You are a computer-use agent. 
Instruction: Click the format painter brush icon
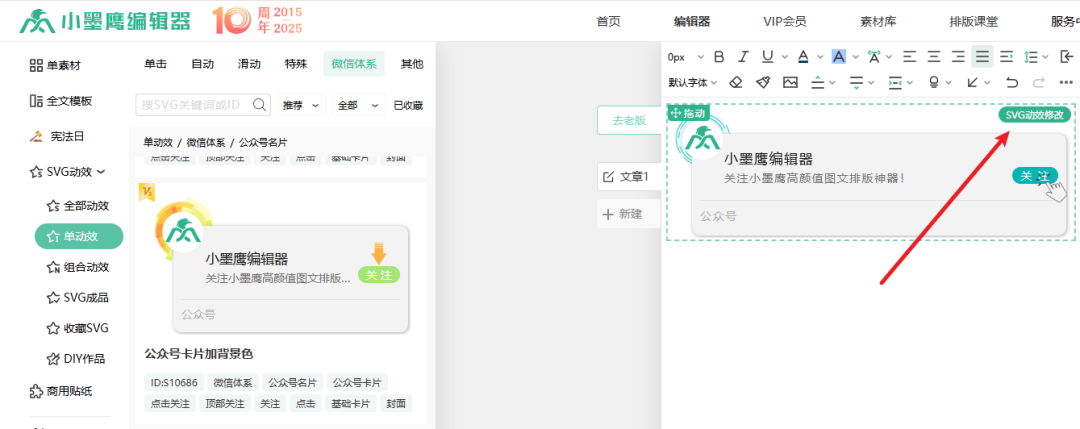click(x=763, y=82)
